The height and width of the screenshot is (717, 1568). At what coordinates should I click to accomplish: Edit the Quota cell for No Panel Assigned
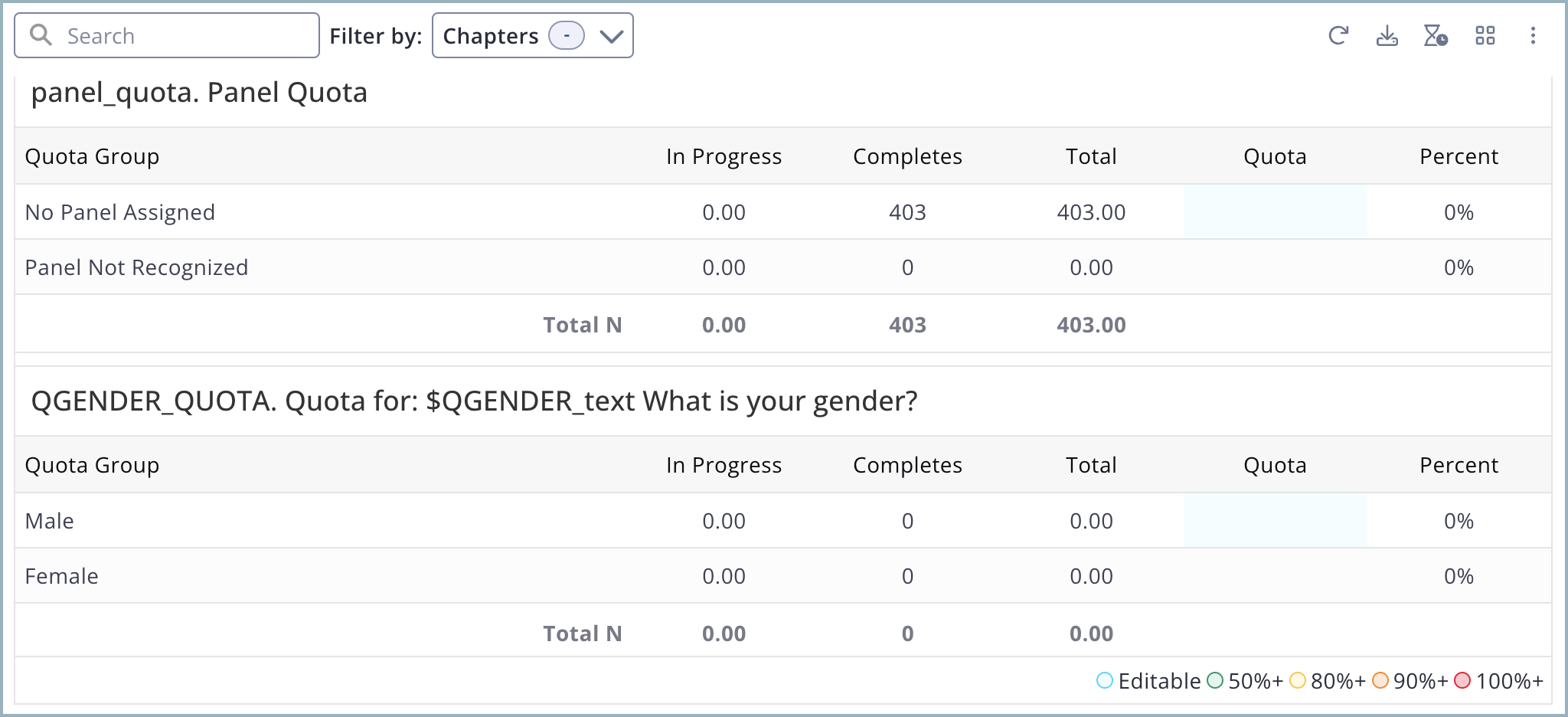point(1275,212)
